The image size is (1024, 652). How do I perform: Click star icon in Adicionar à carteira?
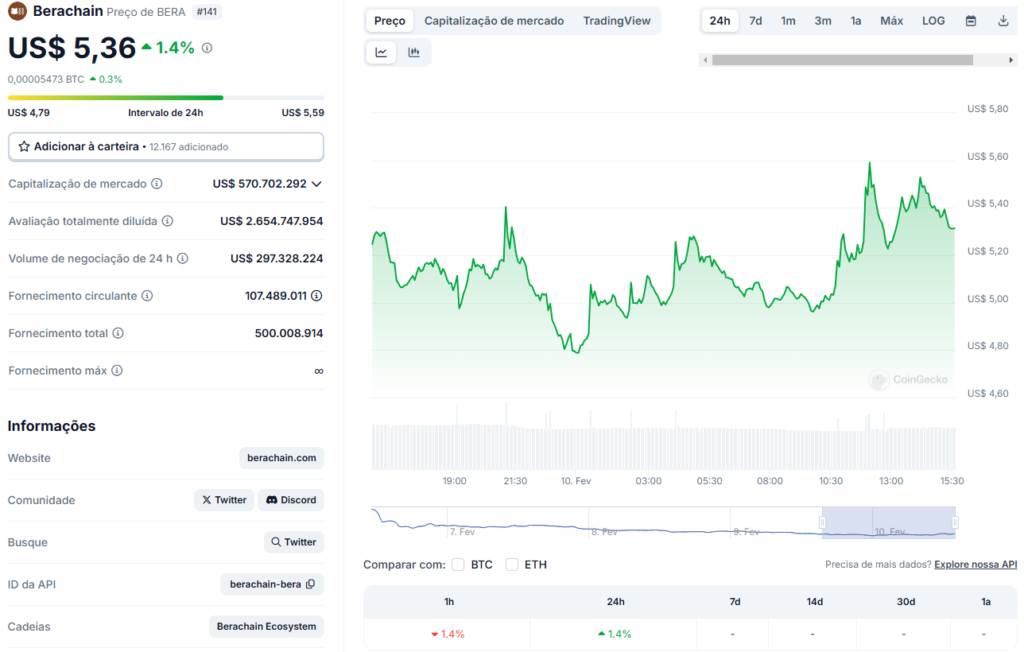[x=24, y=146]
